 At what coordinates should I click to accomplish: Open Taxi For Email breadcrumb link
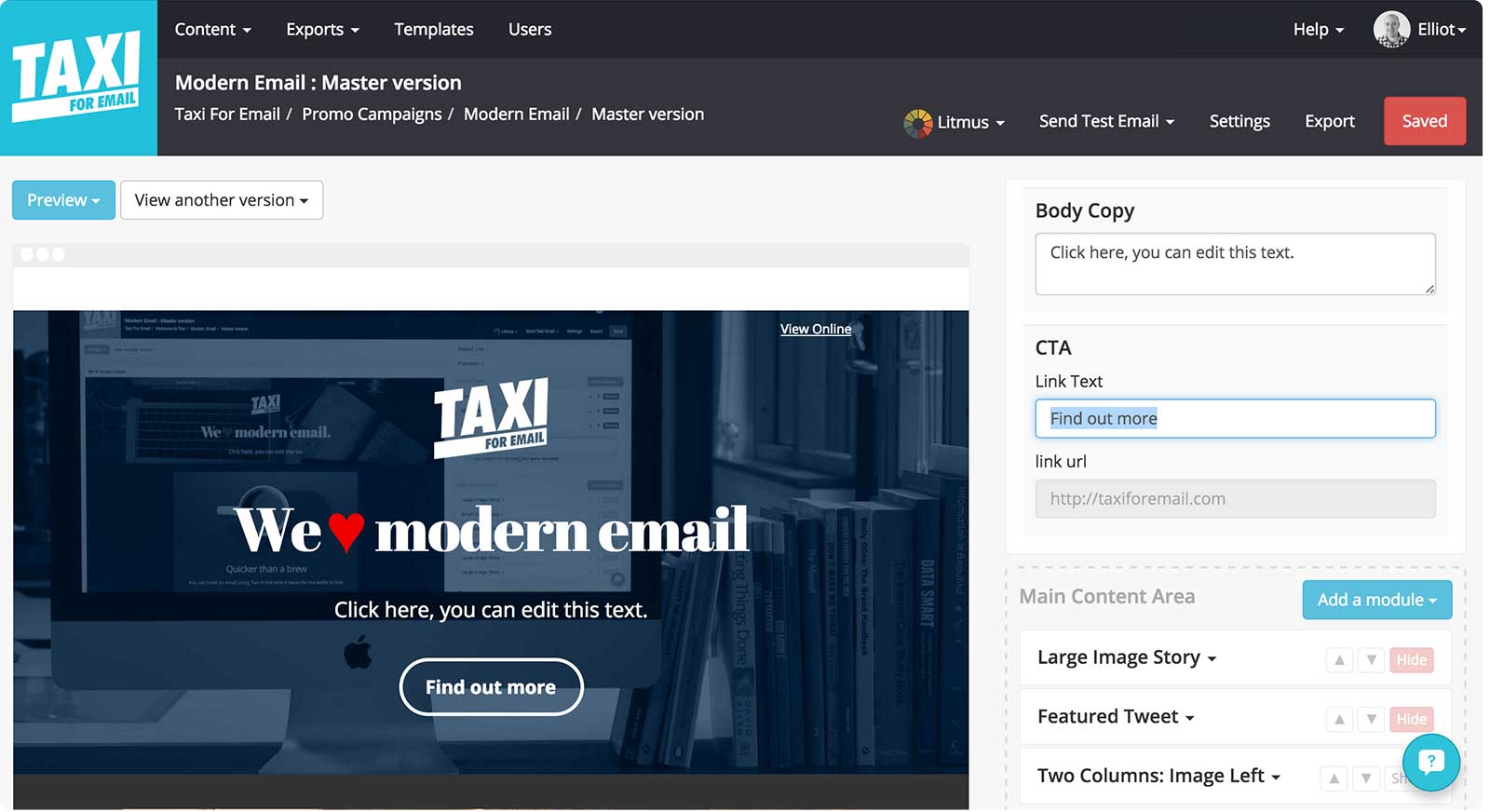tap(227, 115)
